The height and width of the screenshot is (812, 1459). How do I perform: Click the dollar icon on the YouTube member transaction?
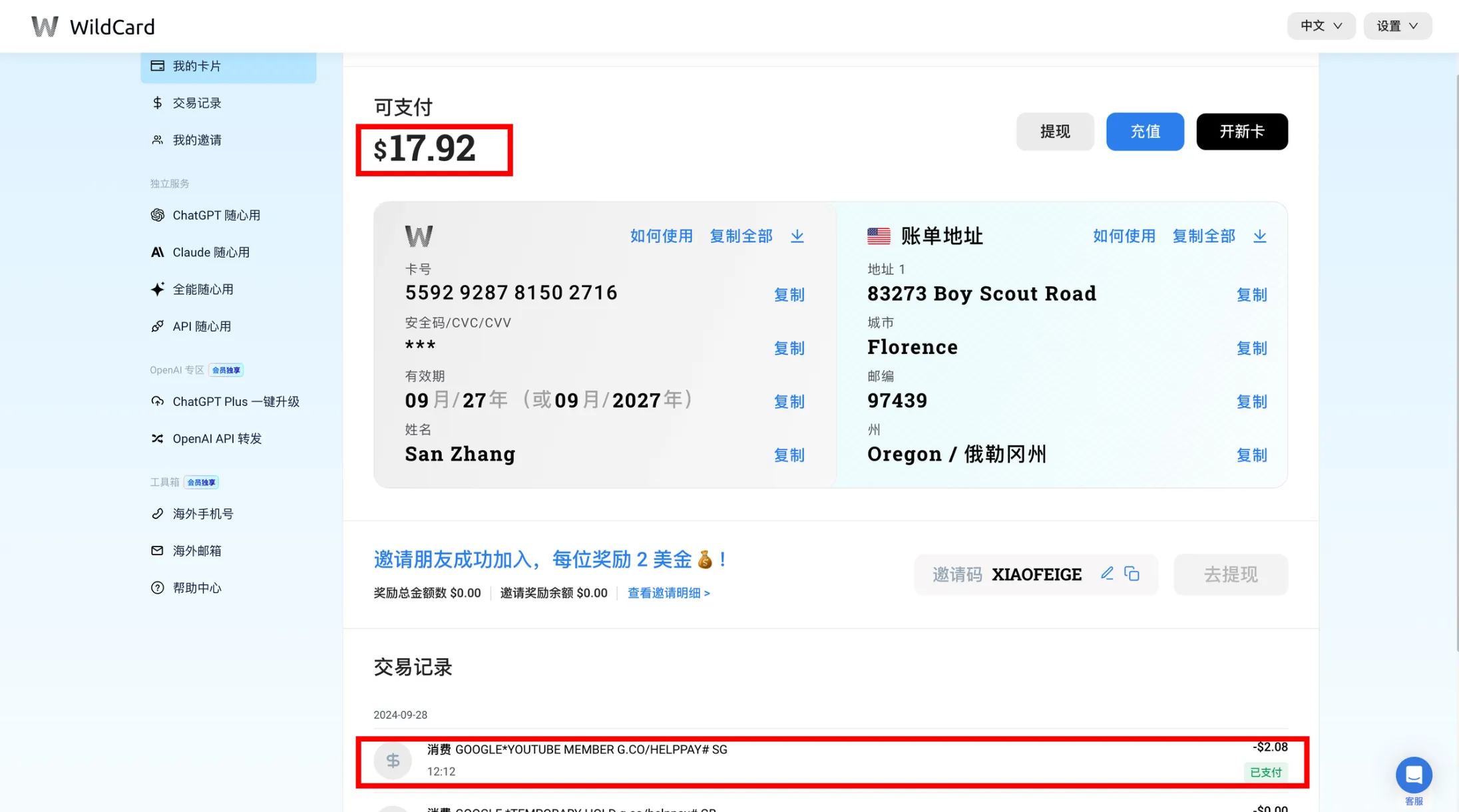point(393,760)
